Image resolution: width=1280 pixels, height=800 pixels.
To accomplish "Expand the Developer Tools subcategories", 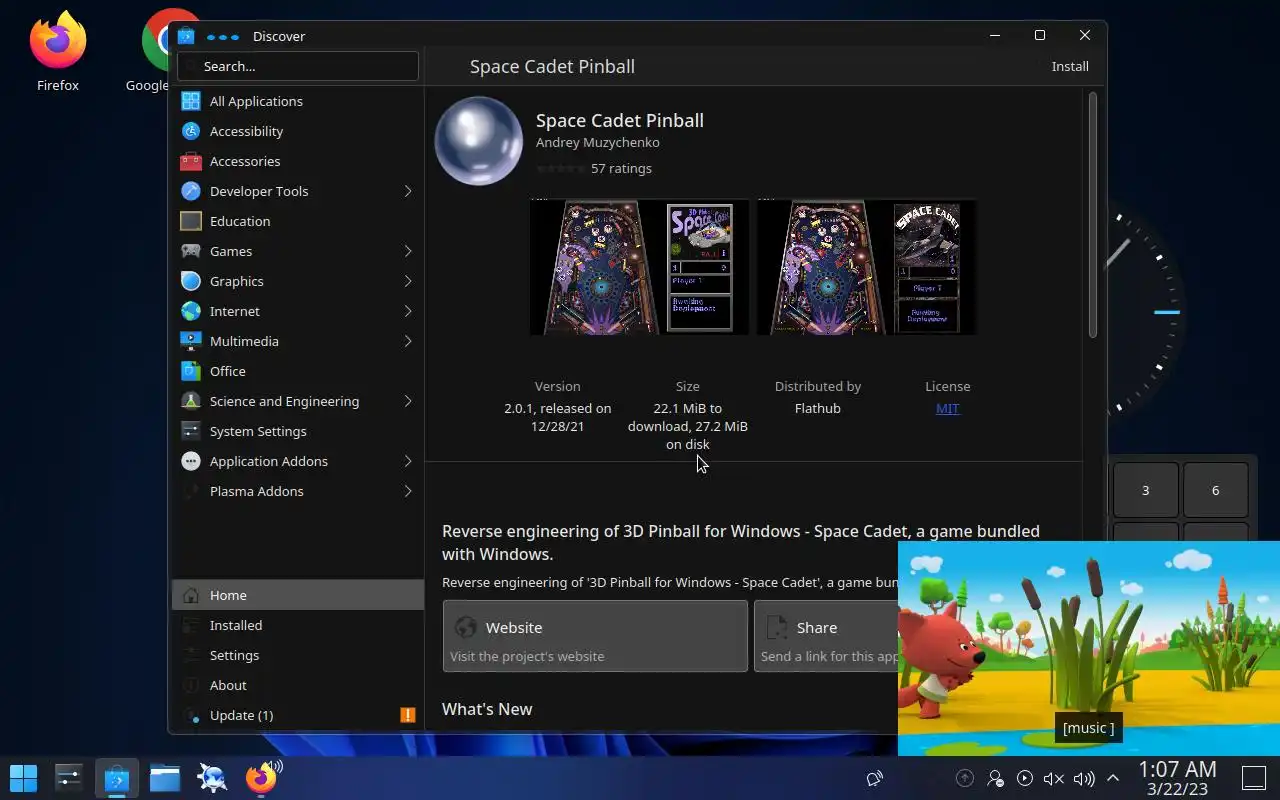I will click(408, 191).
